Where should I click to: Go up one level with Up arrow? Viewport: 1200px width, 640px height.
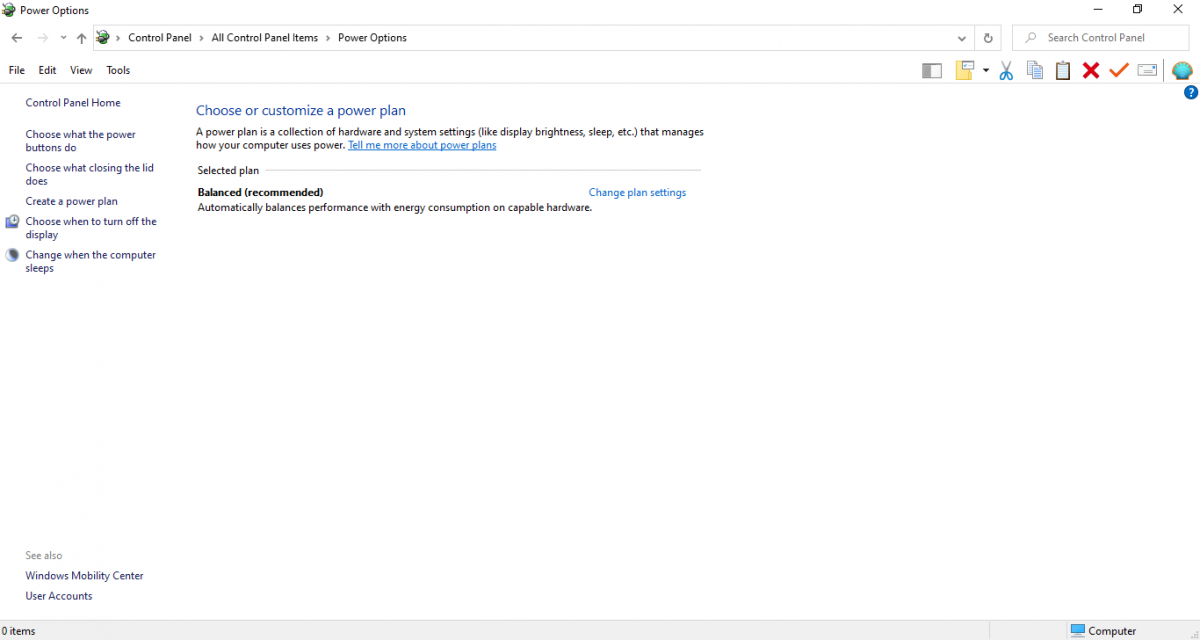[82, 38]
